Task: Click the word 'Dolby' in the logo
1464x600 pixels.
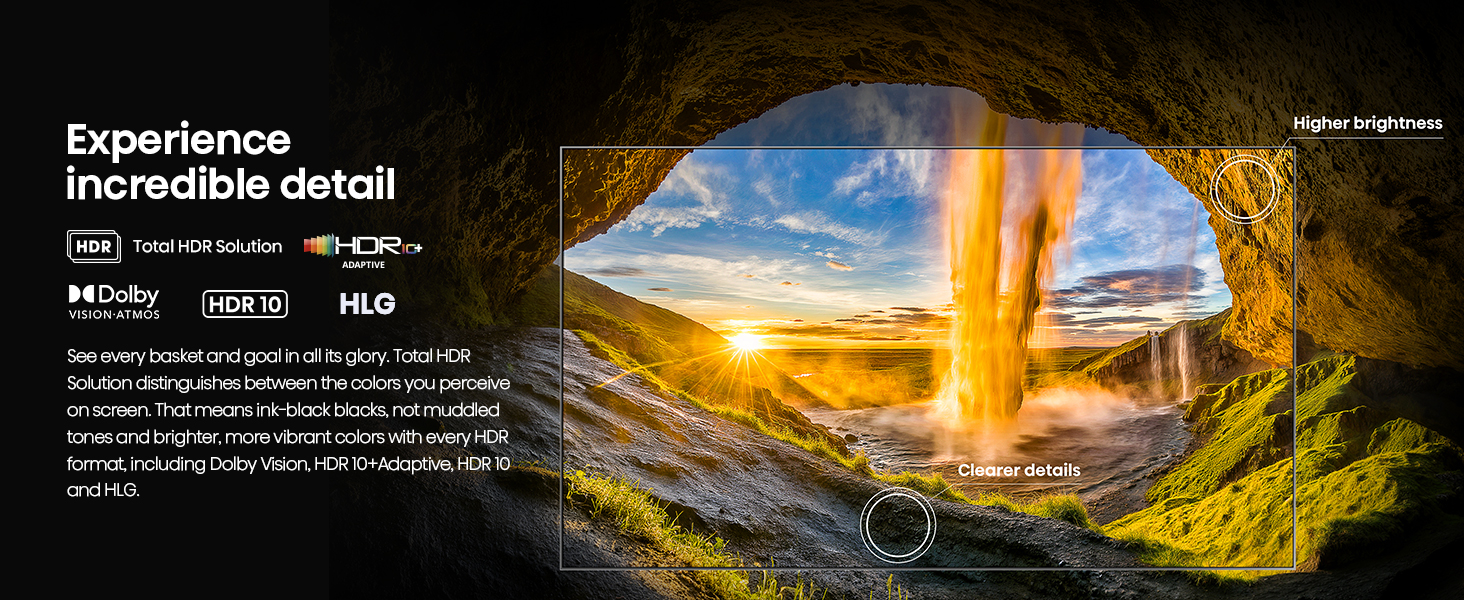Action: 129,295
